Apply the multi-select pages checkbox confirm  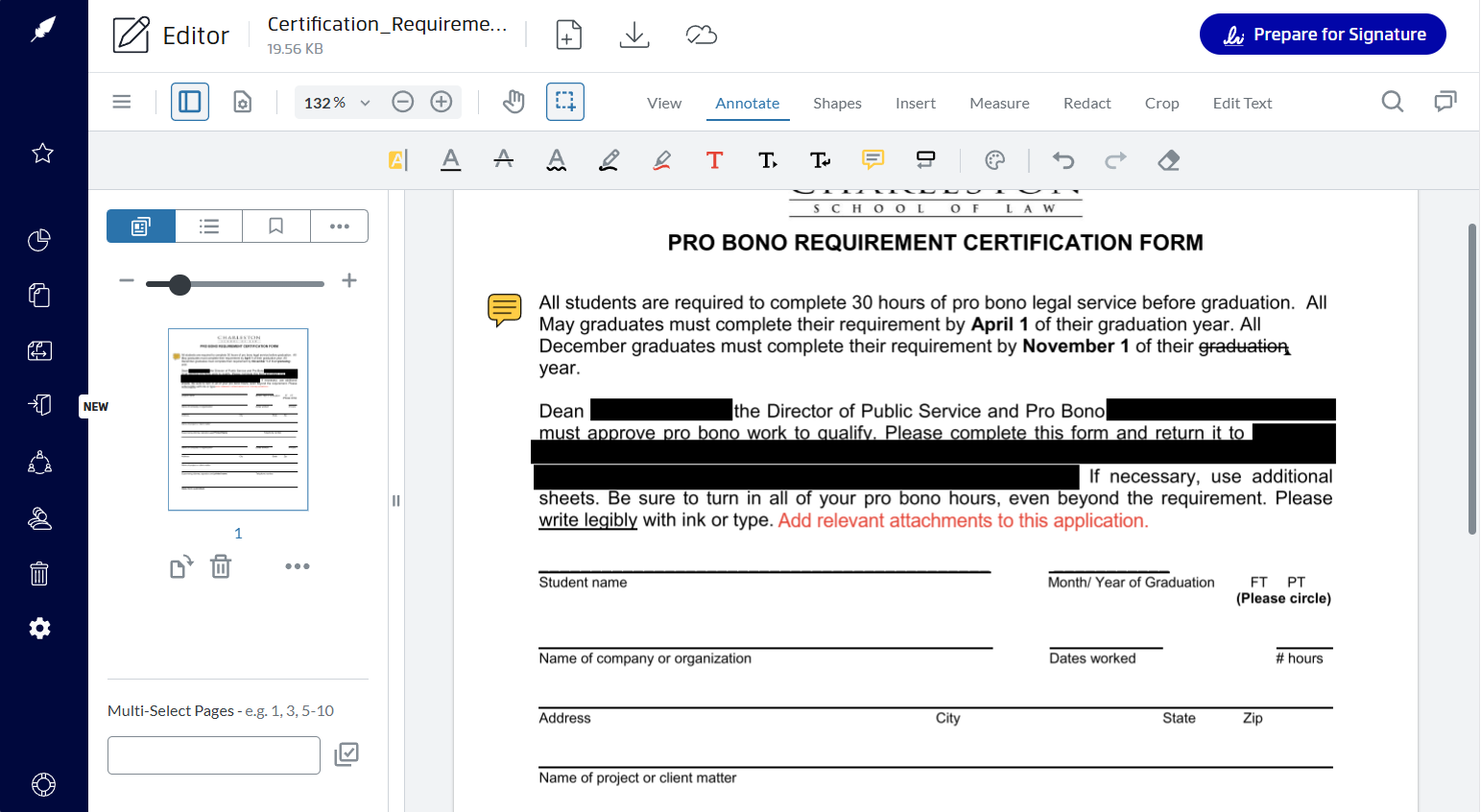346,754
